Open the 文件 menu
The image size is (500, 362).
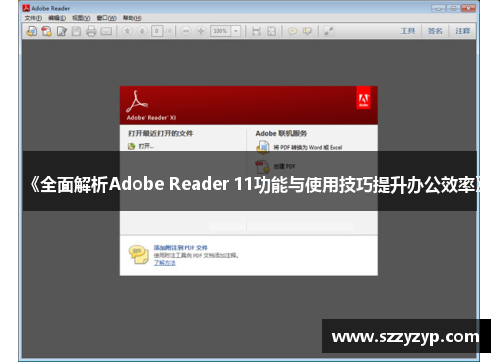click(33, 18)
